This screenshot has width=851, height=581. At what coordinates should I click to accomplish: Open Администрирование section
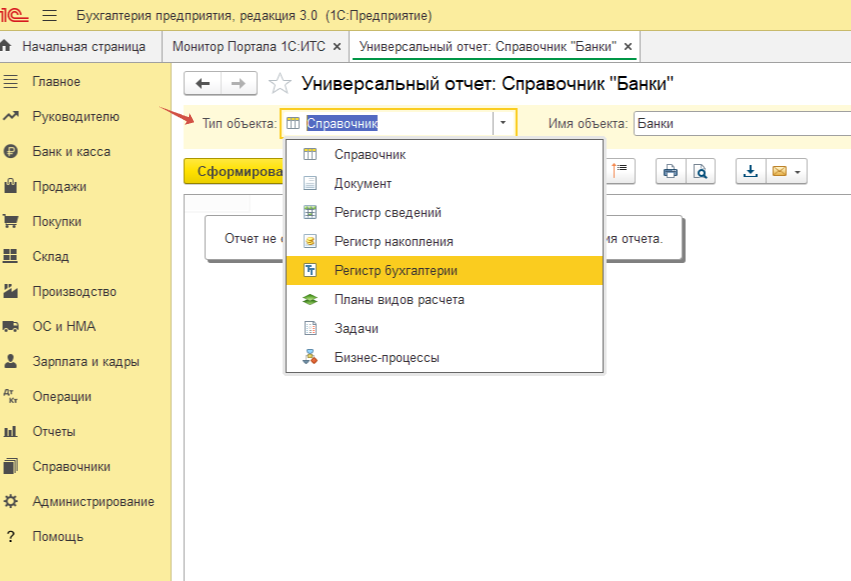[x=86, y=501]
